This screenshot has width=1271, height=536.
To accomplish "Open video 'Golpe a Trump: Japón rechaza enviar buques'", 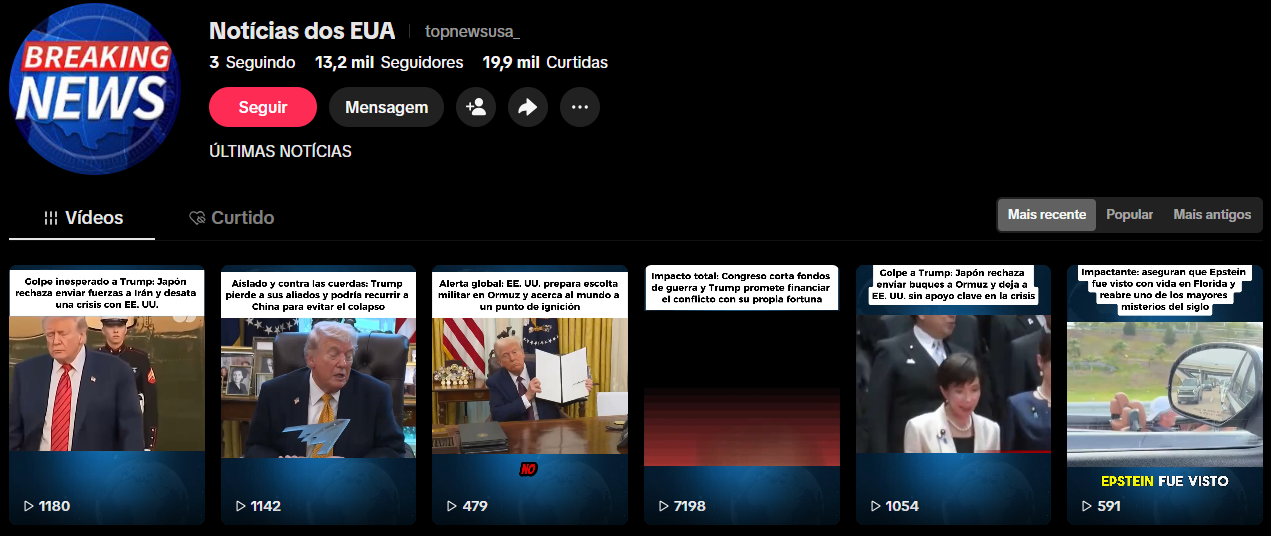I will coord(954,395).
